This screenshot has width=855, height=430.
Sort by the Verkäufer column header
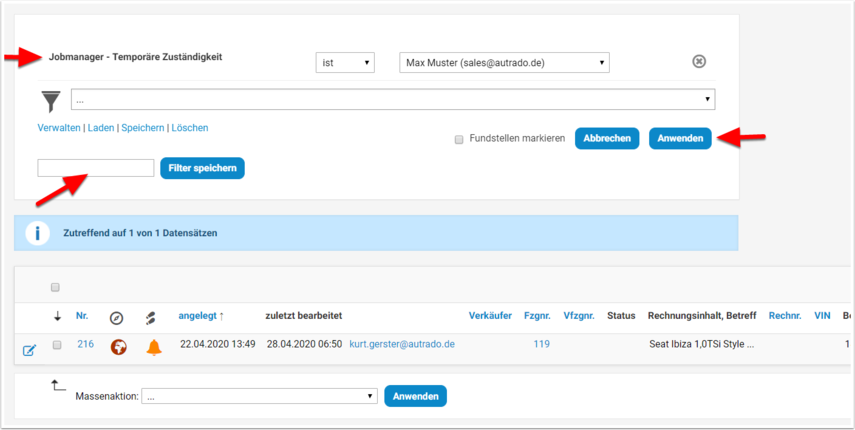490,316
